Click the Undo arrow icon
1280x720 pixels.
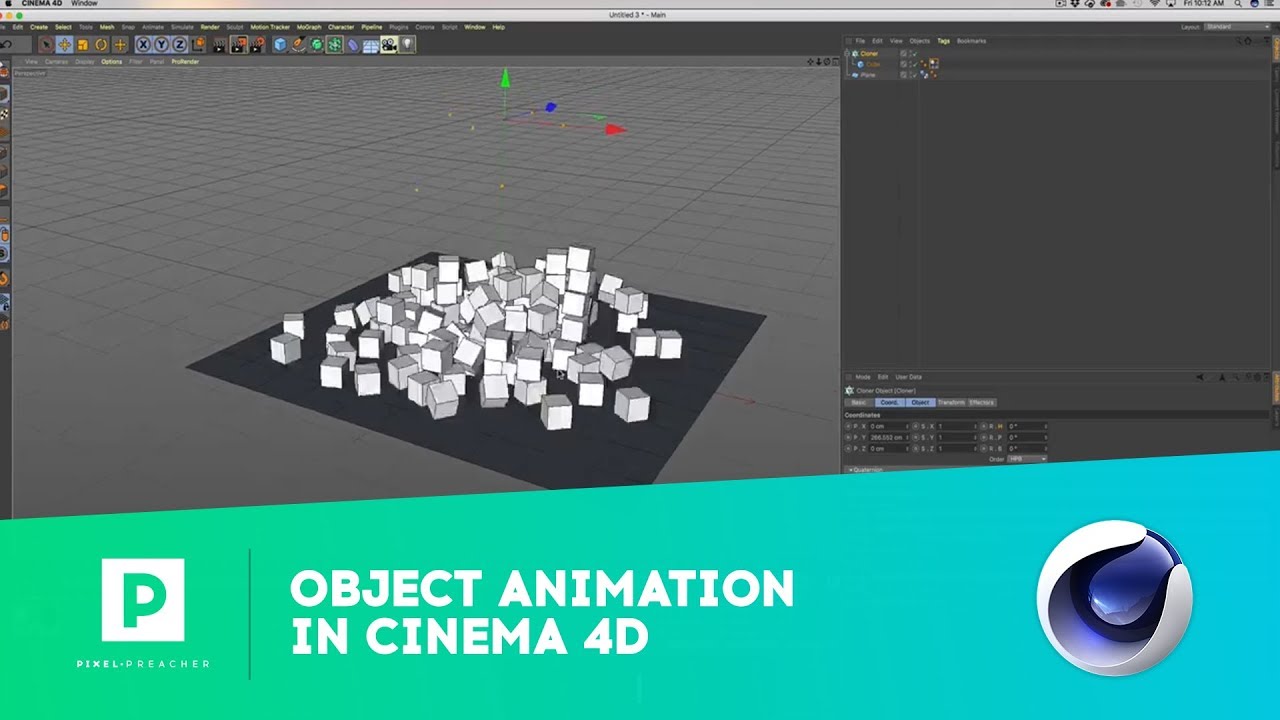pos(7,44)
